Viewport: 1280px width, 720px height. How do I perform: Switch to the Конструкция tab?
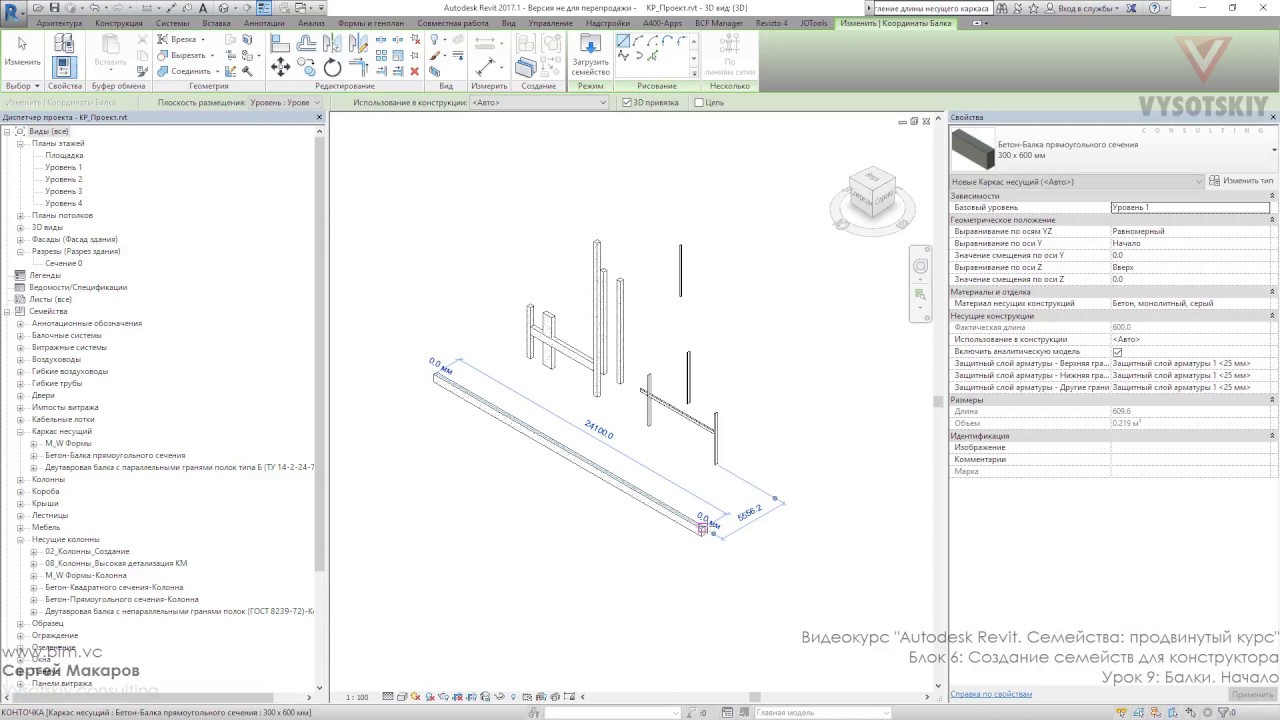[x=119, y=23]
